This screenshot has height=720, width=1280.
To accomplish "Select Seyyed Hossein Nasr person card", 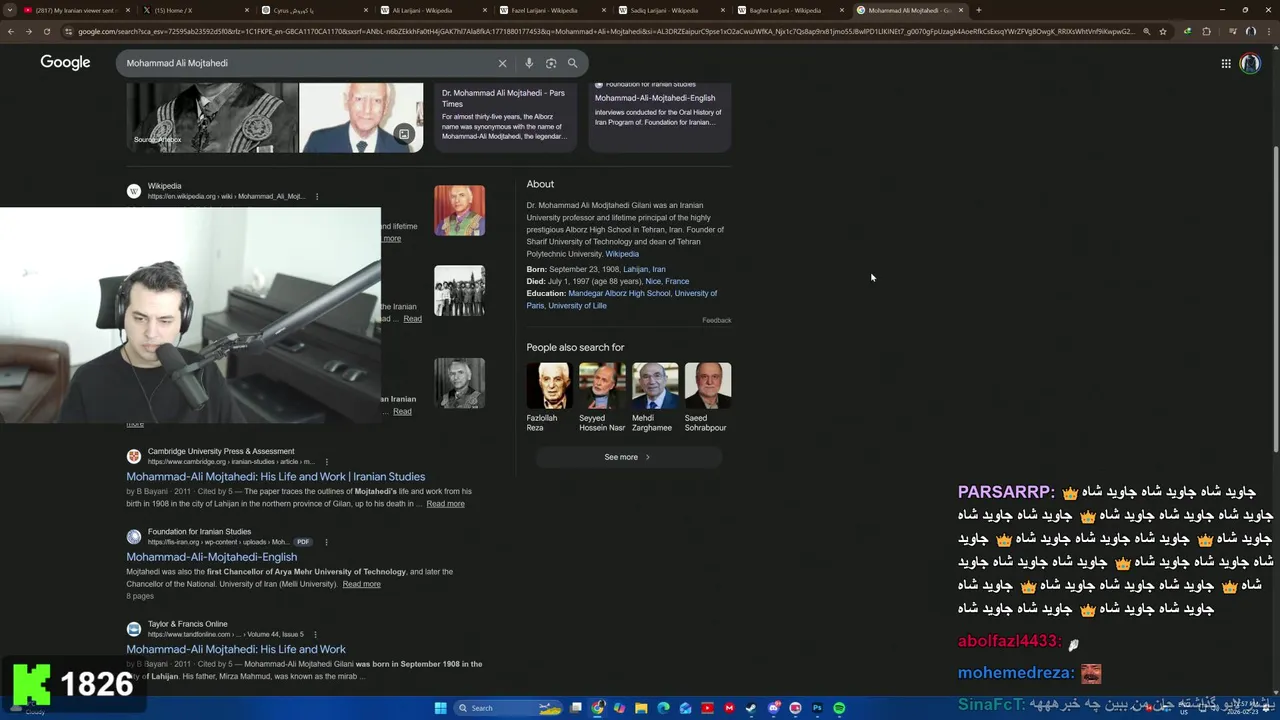I will 602,397.
